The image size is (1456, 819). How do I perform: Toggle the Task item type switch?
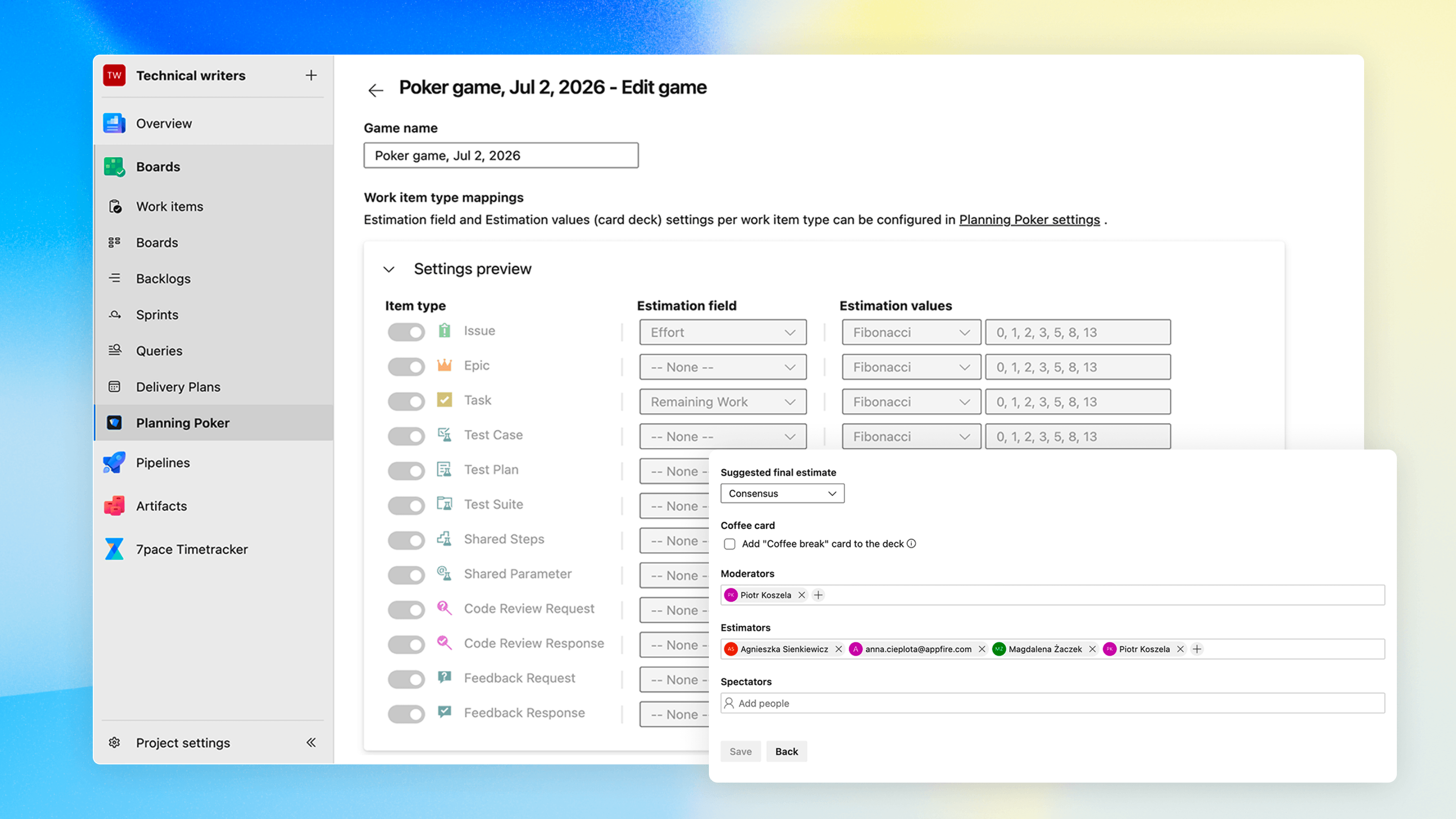click(406, 401)
